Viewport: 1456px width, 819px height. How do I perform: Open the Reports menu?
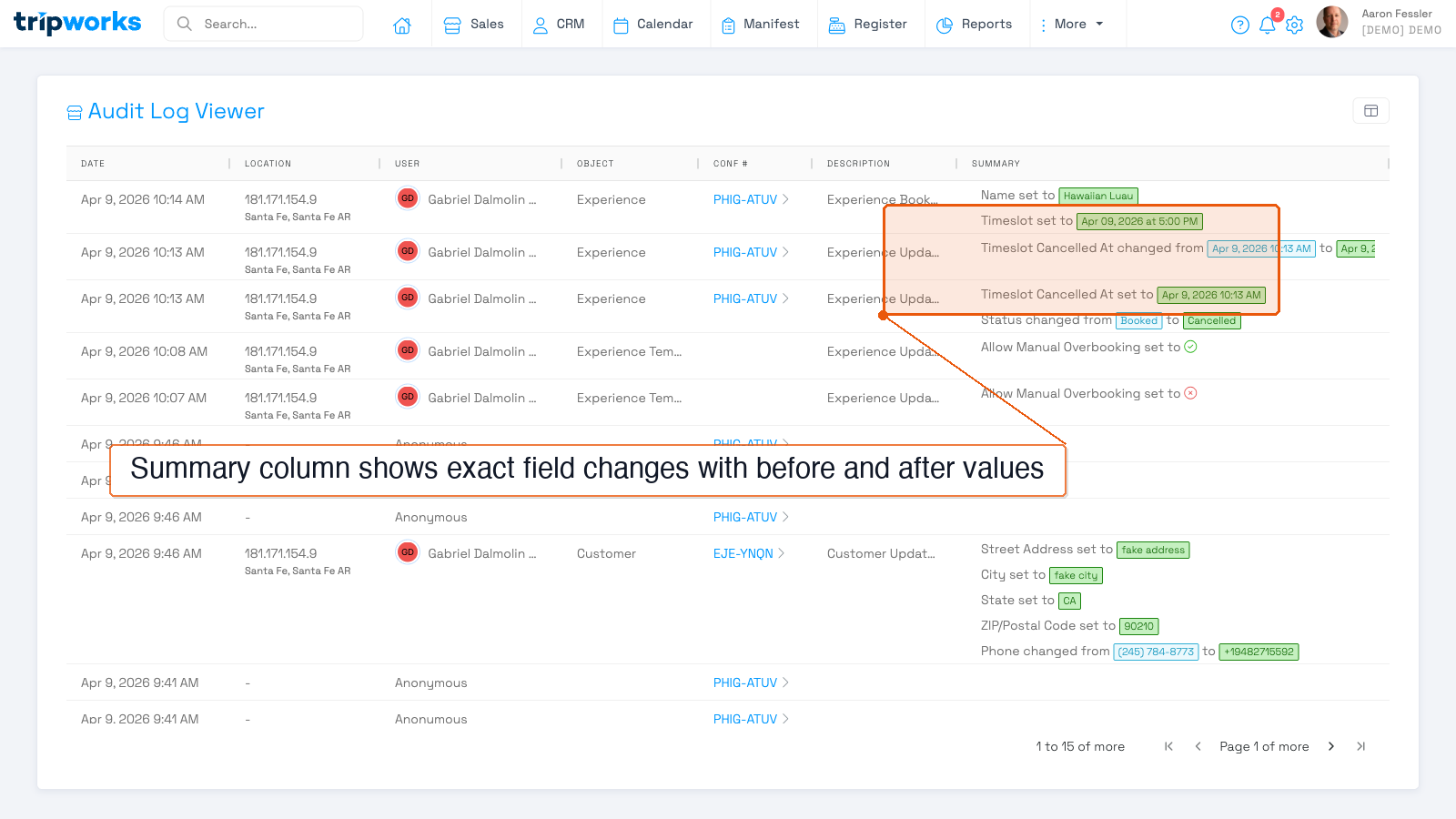click(x=986, y=25)
